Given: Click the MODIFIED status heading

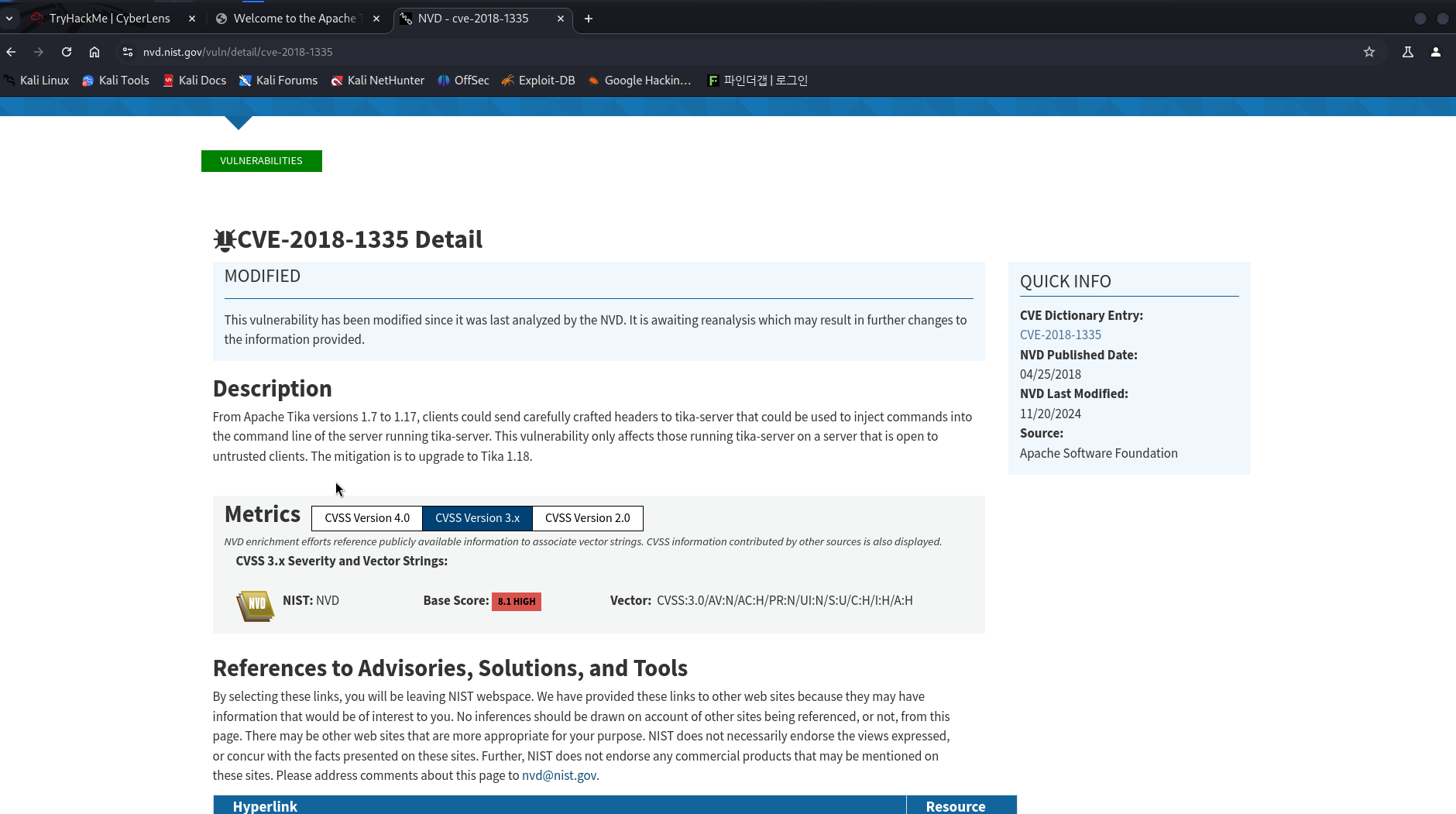Looking at the screenshot, I should [x=263, y=276].
